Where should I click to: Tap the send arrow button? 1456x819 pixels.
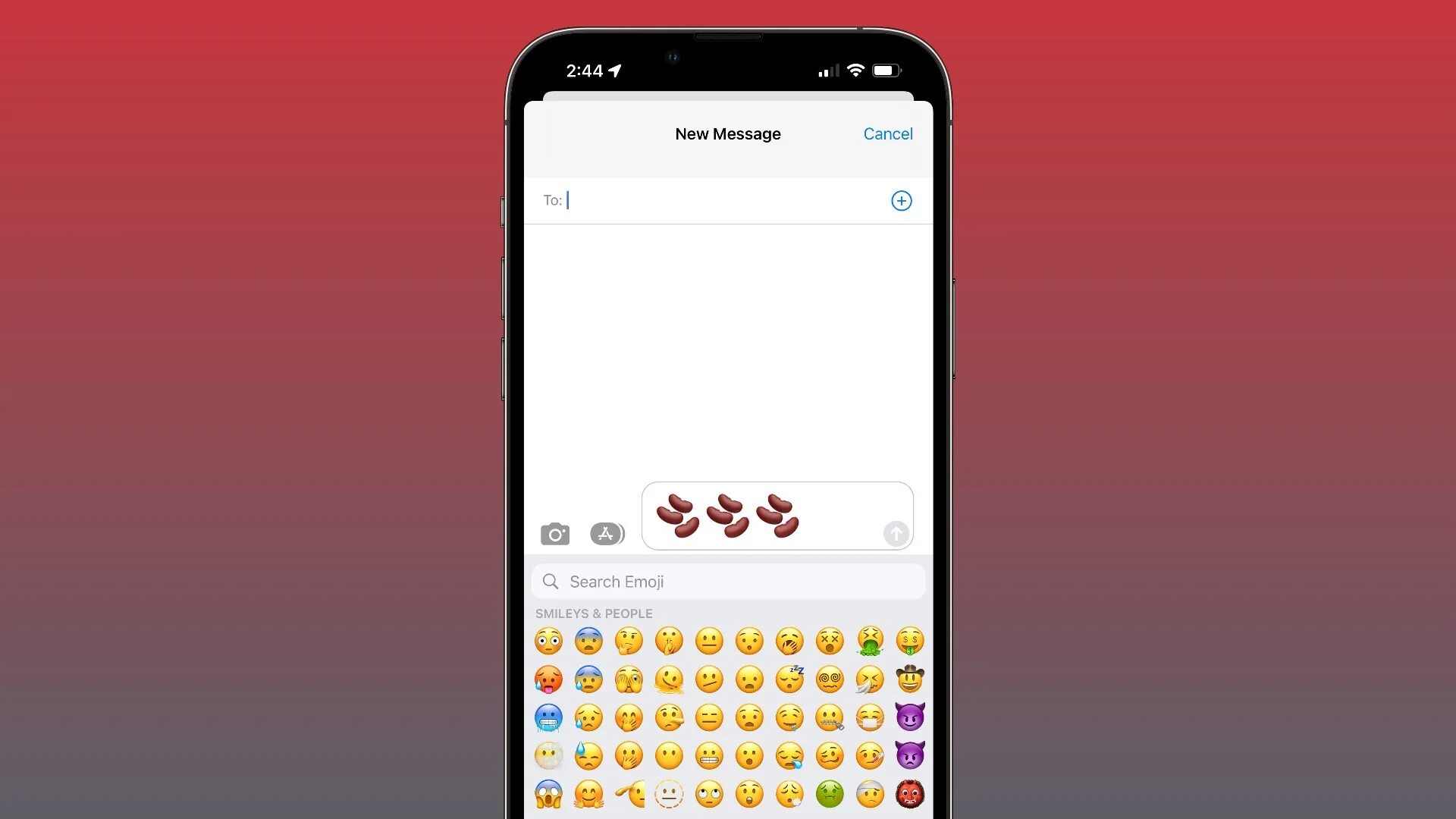(x=895, y=533)
